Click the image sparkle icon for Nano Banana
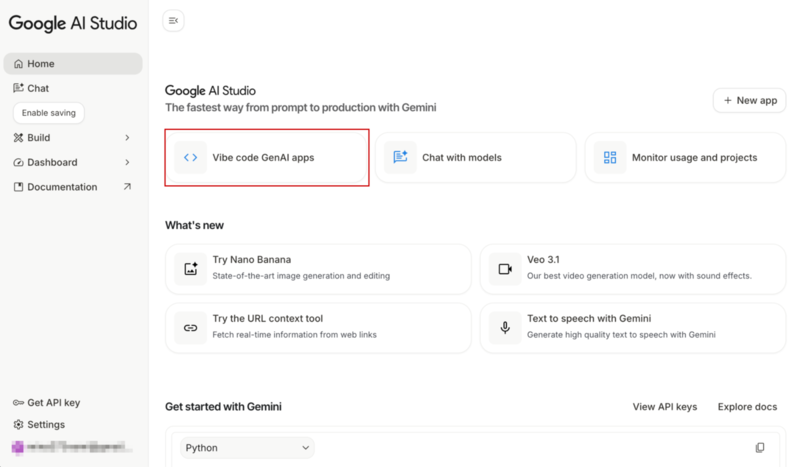800x467 pixels. pos(191,269)
